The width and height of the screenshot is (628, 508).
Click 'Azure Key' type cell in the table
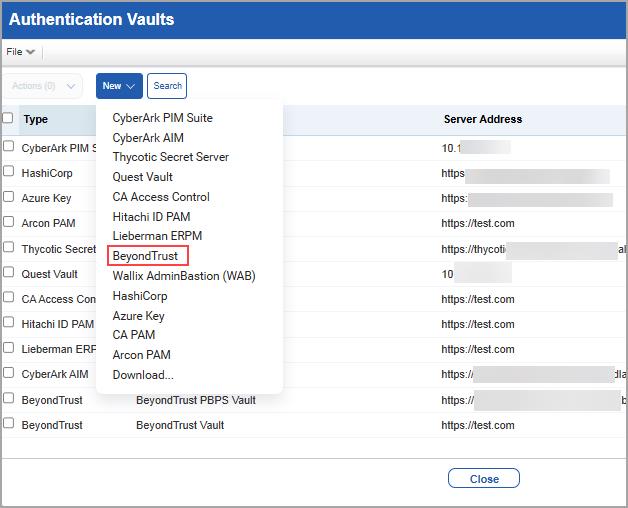click(46, 198)
